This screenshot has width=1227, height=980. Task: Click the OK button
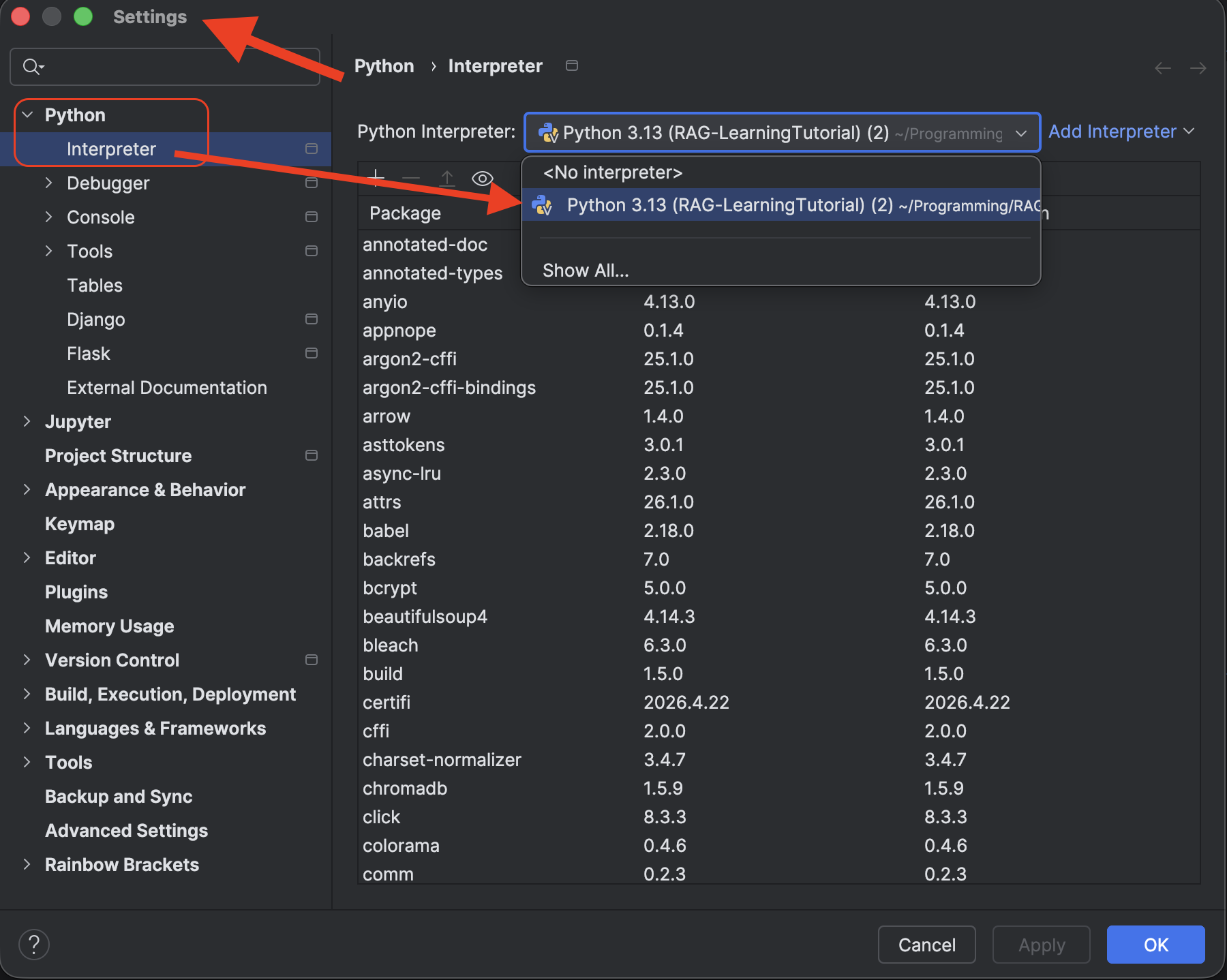pos(1156,945)
